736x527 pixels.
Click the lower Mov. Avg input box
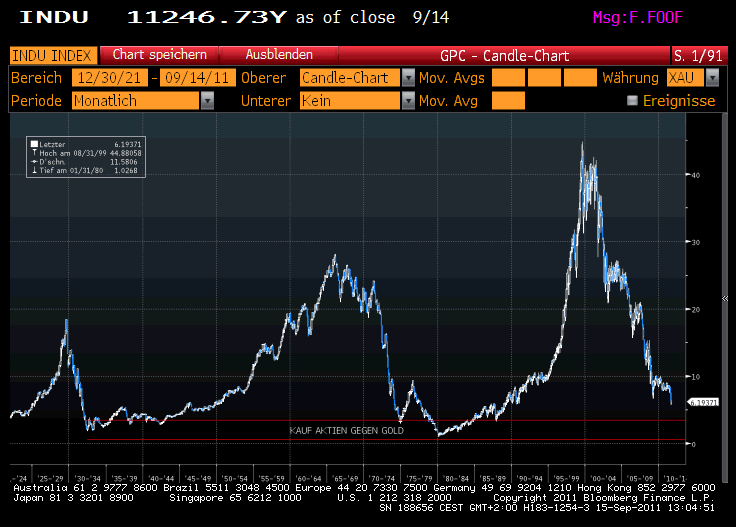point(508,101)
